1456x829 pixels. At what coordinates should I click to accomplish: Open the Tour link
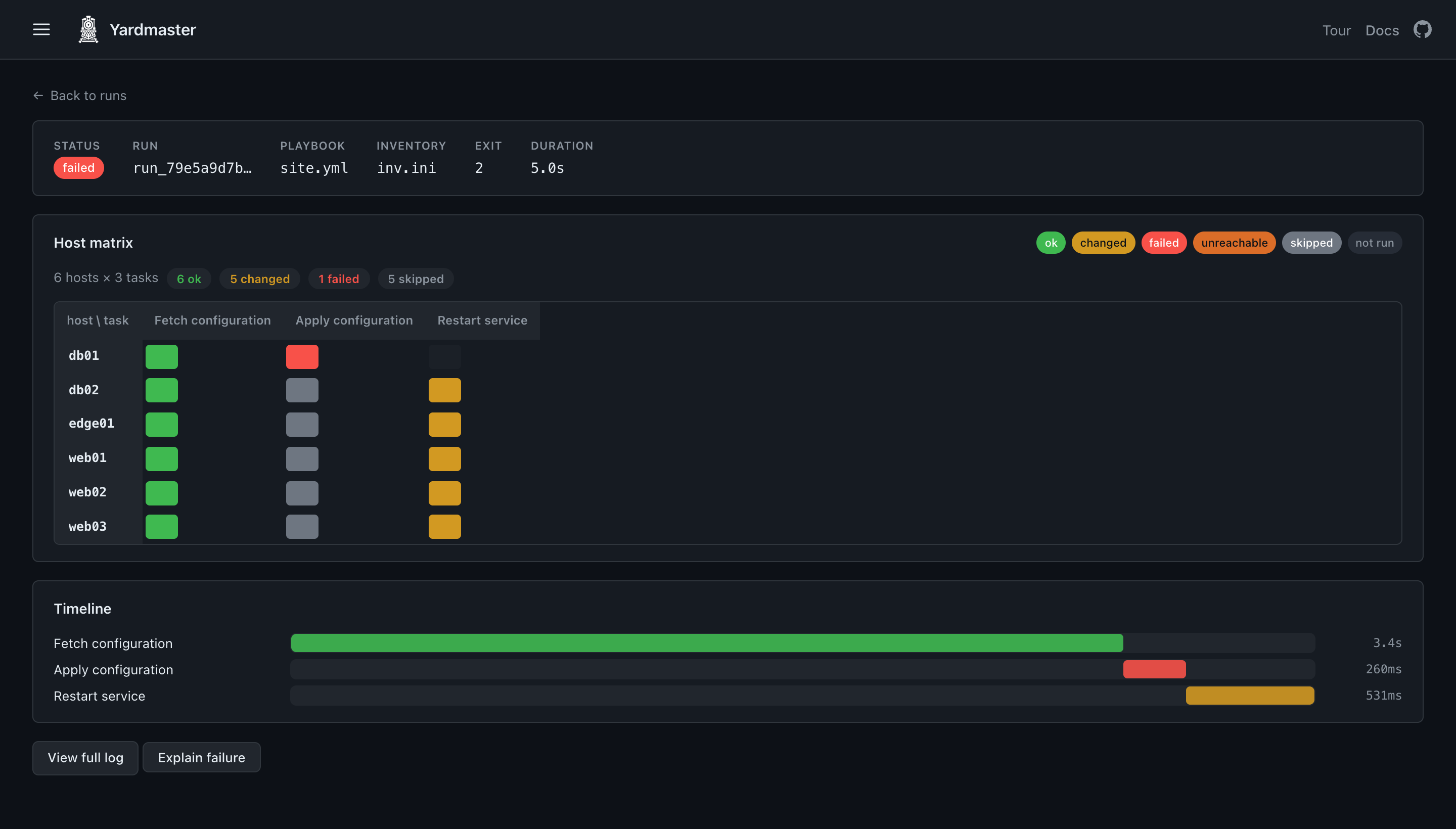point(1336,30)
